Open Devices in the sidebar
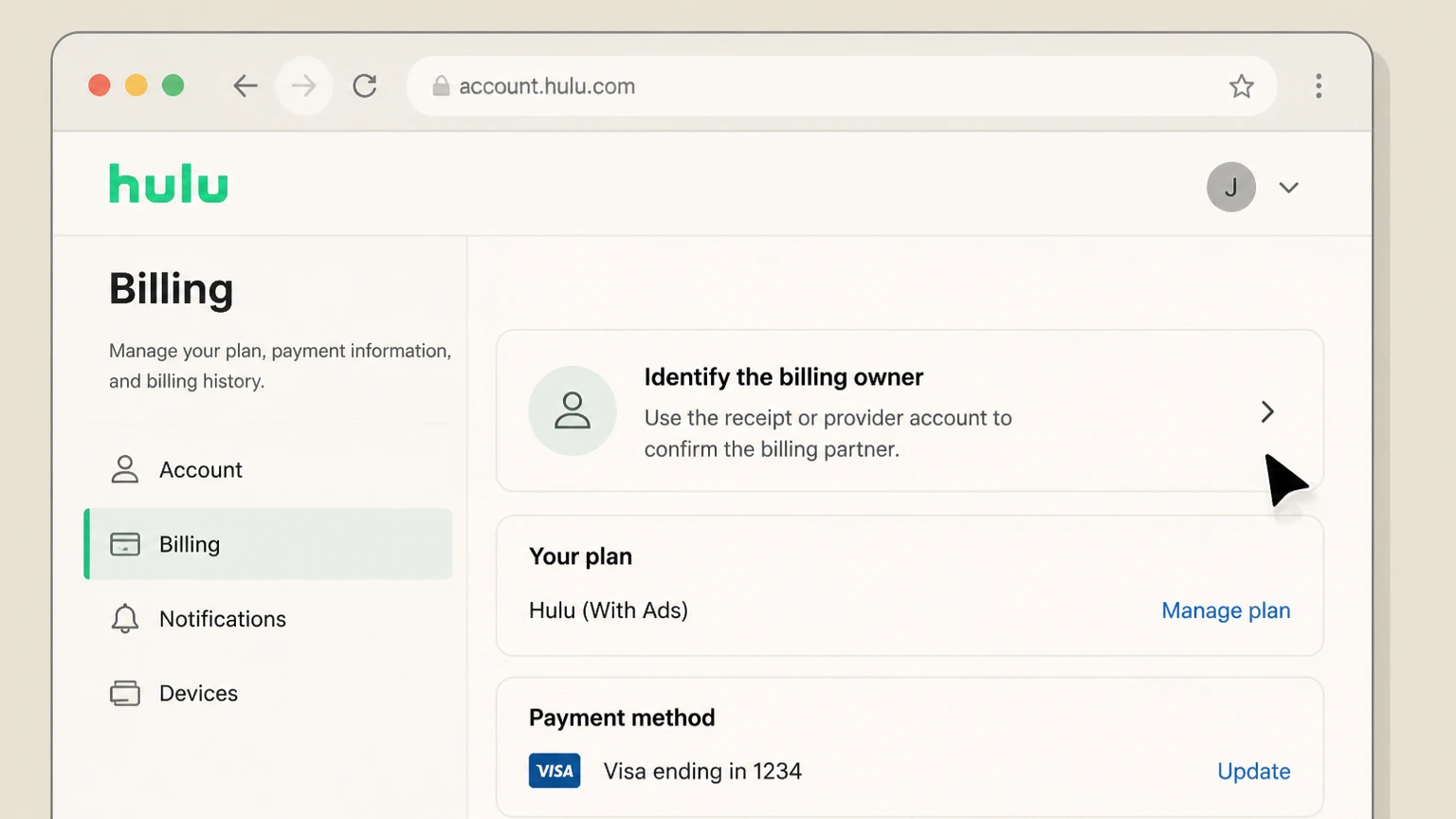The image size is (1456, 819). (268, 694)
